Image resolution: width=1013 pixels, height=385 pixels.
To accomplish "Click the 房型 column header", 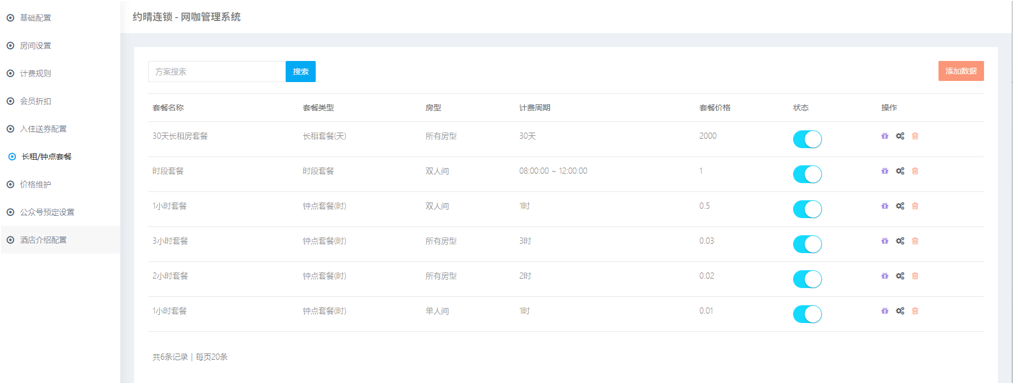I will click(432, 107).
